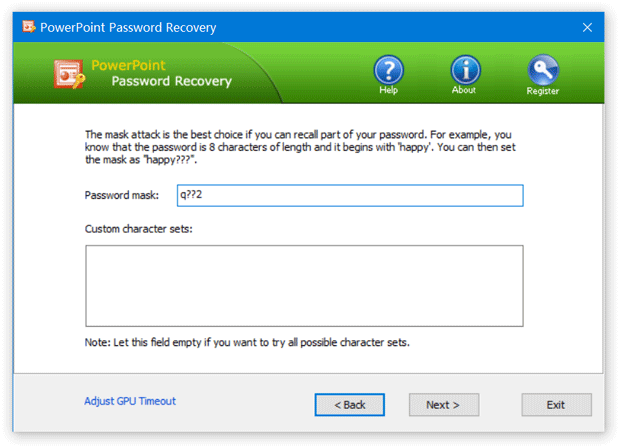
Task: Click inside the Custom character sets box
Action: 304,286
